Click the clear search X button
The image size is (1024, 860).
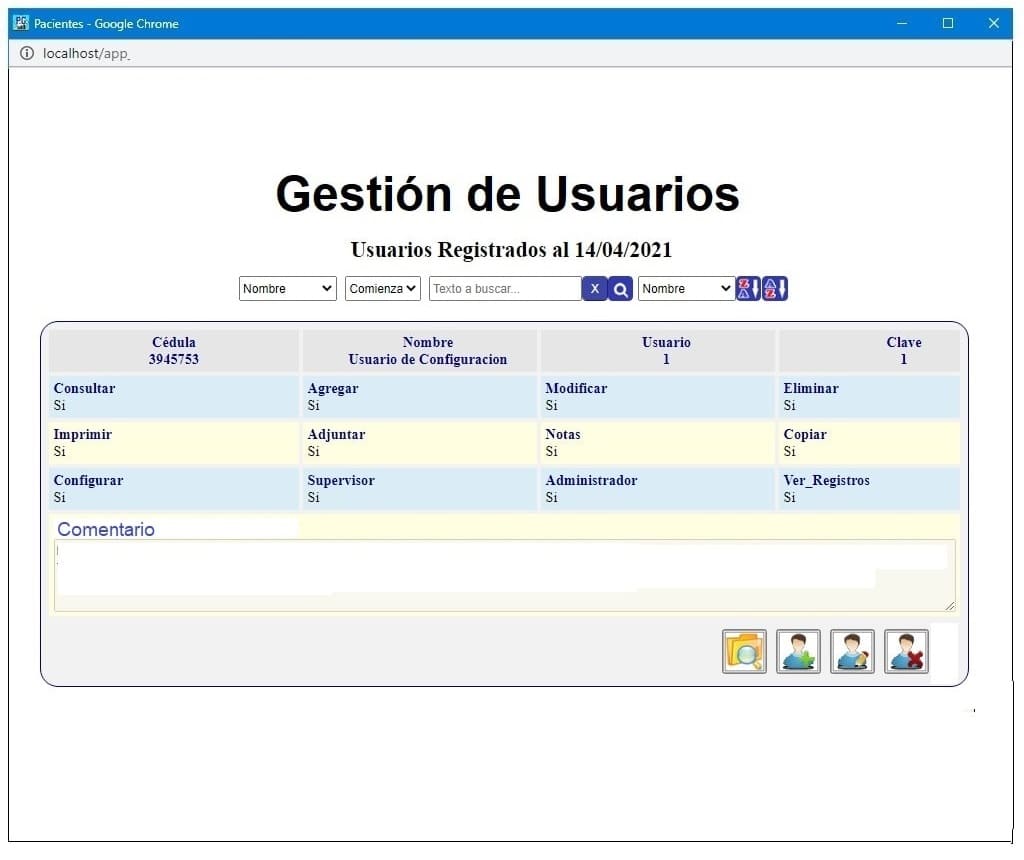pos(594,289)
